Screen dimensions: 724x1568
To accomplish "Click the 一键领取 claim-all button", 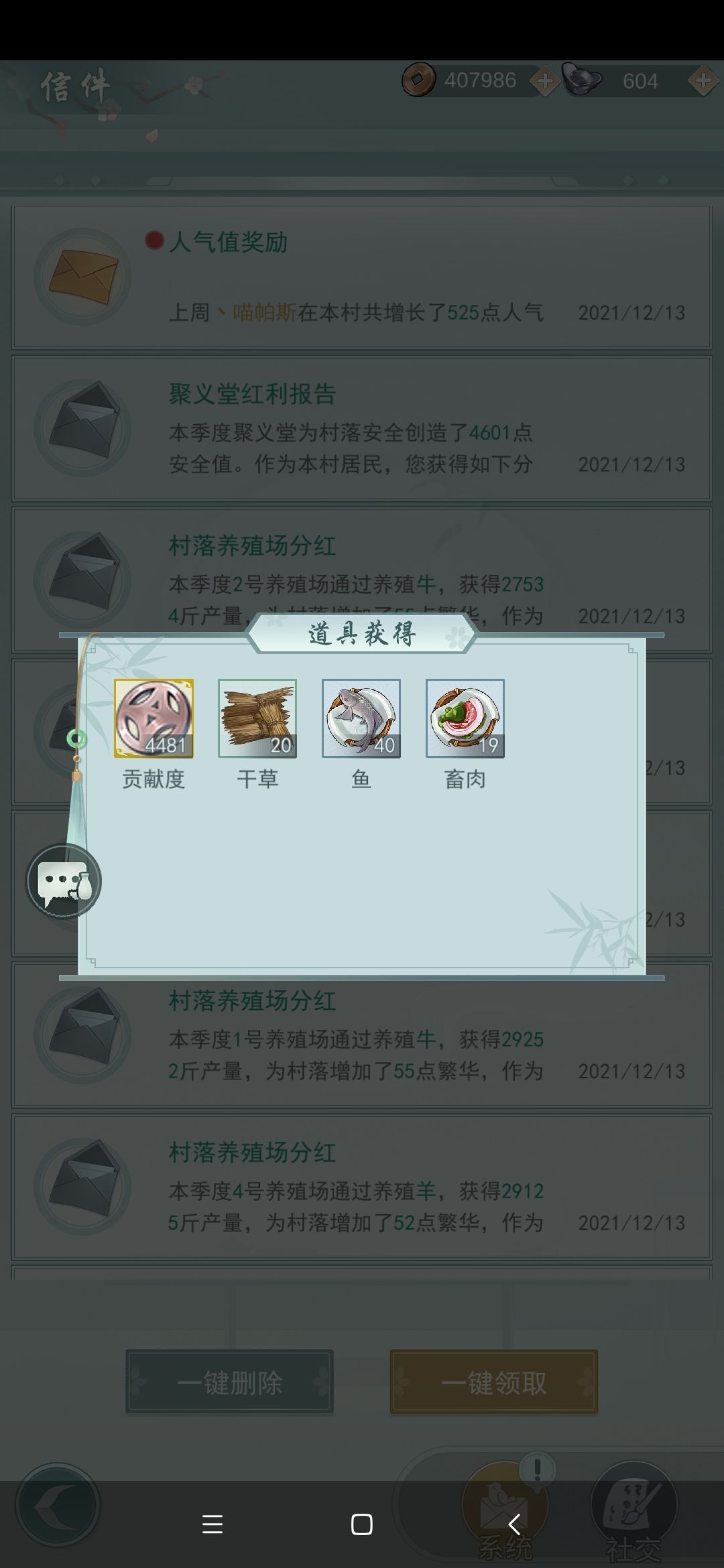I will 494,1381.
